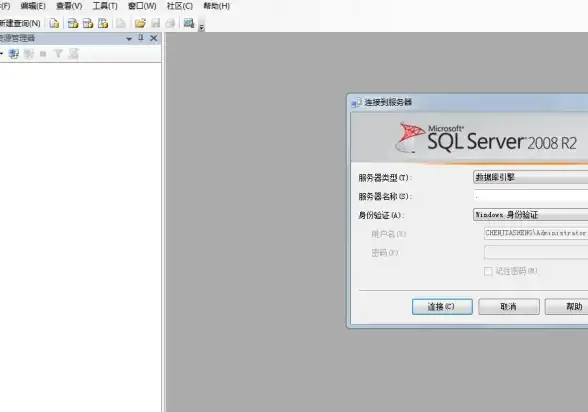Click the 帮助 button in the dialog
The height and width of the screenshot is (412, 588).
[566, 307]
